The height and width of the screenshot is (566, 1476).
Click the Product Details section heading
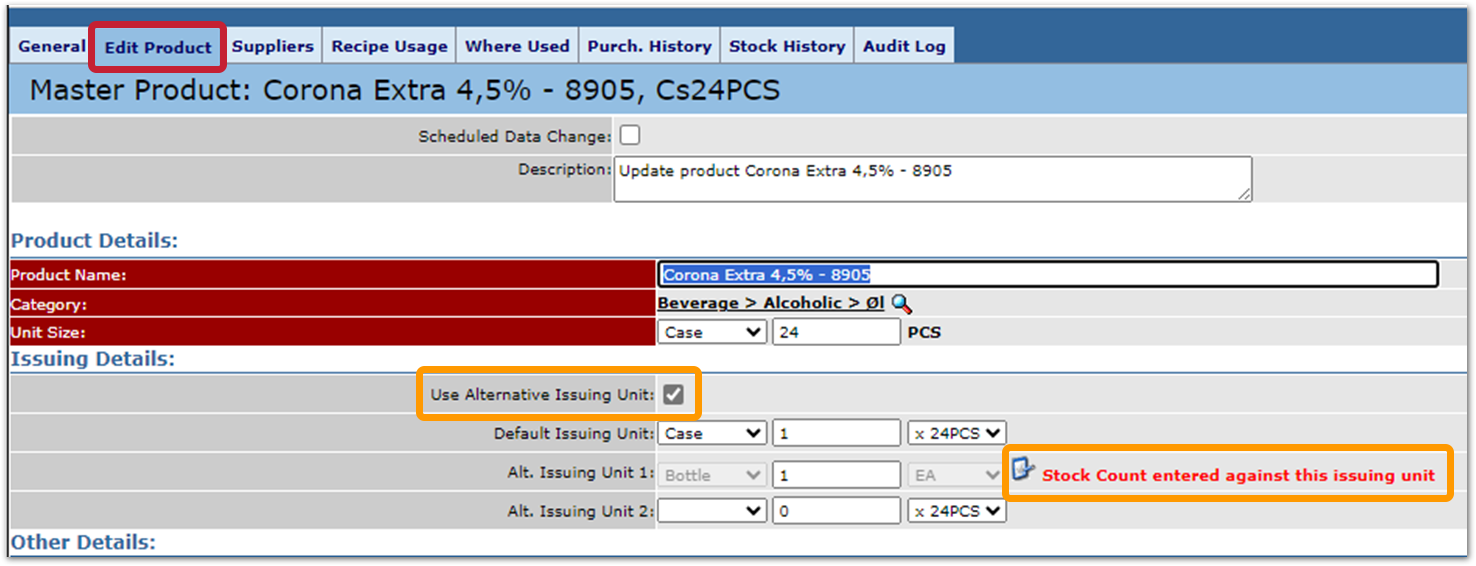point(94,241)
